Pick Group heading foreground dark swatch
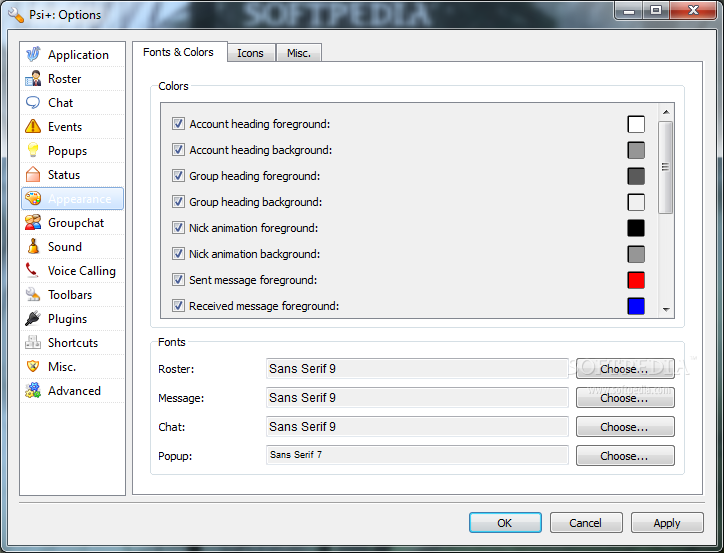 [x=636, y=176]
